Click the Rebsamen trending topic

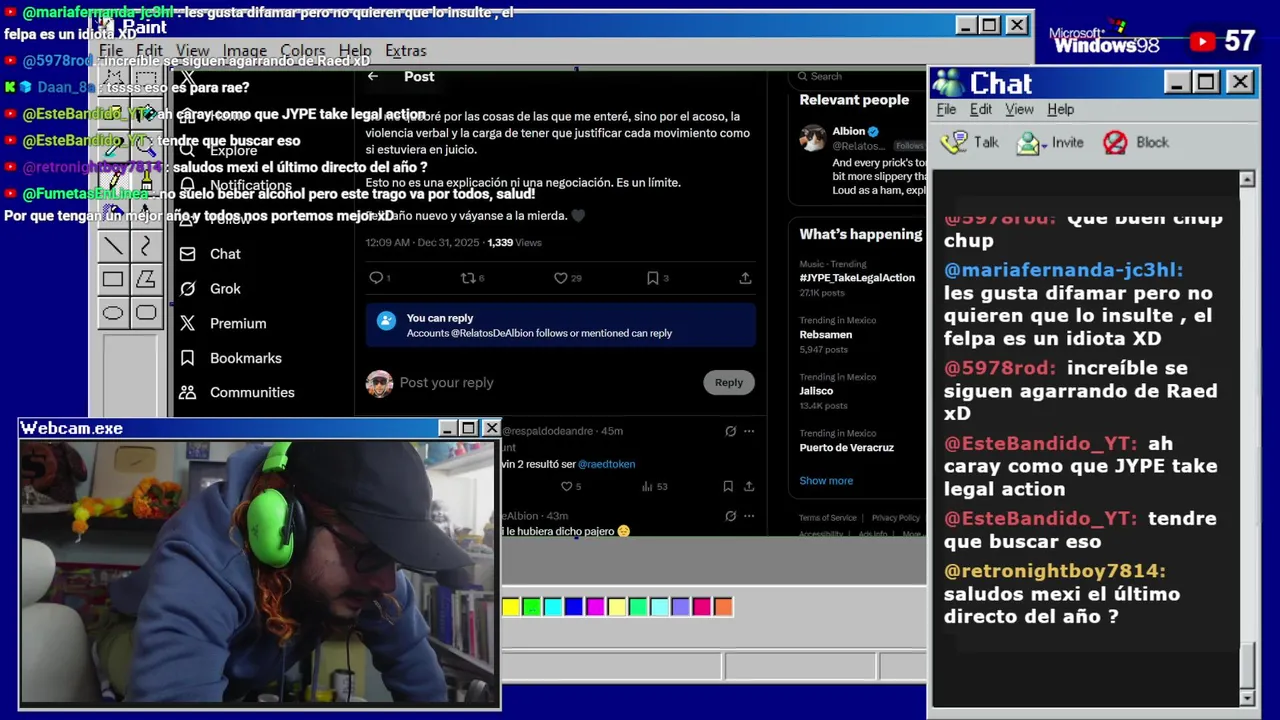[x=826, y=334]
